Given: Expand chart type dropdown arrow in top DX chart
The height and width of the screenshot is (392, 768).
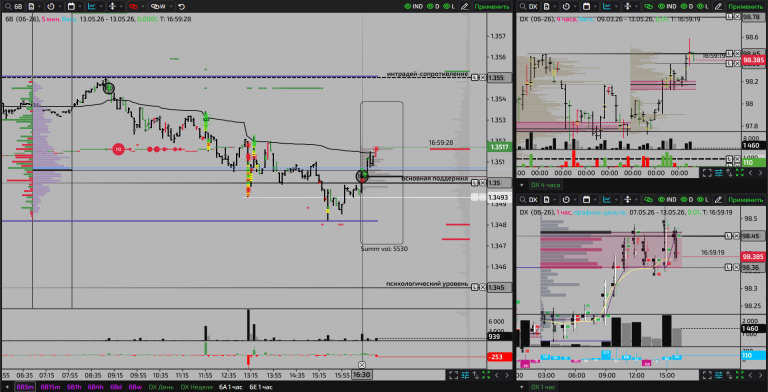Looking at the screenshot, I should (x=616, y=6).
